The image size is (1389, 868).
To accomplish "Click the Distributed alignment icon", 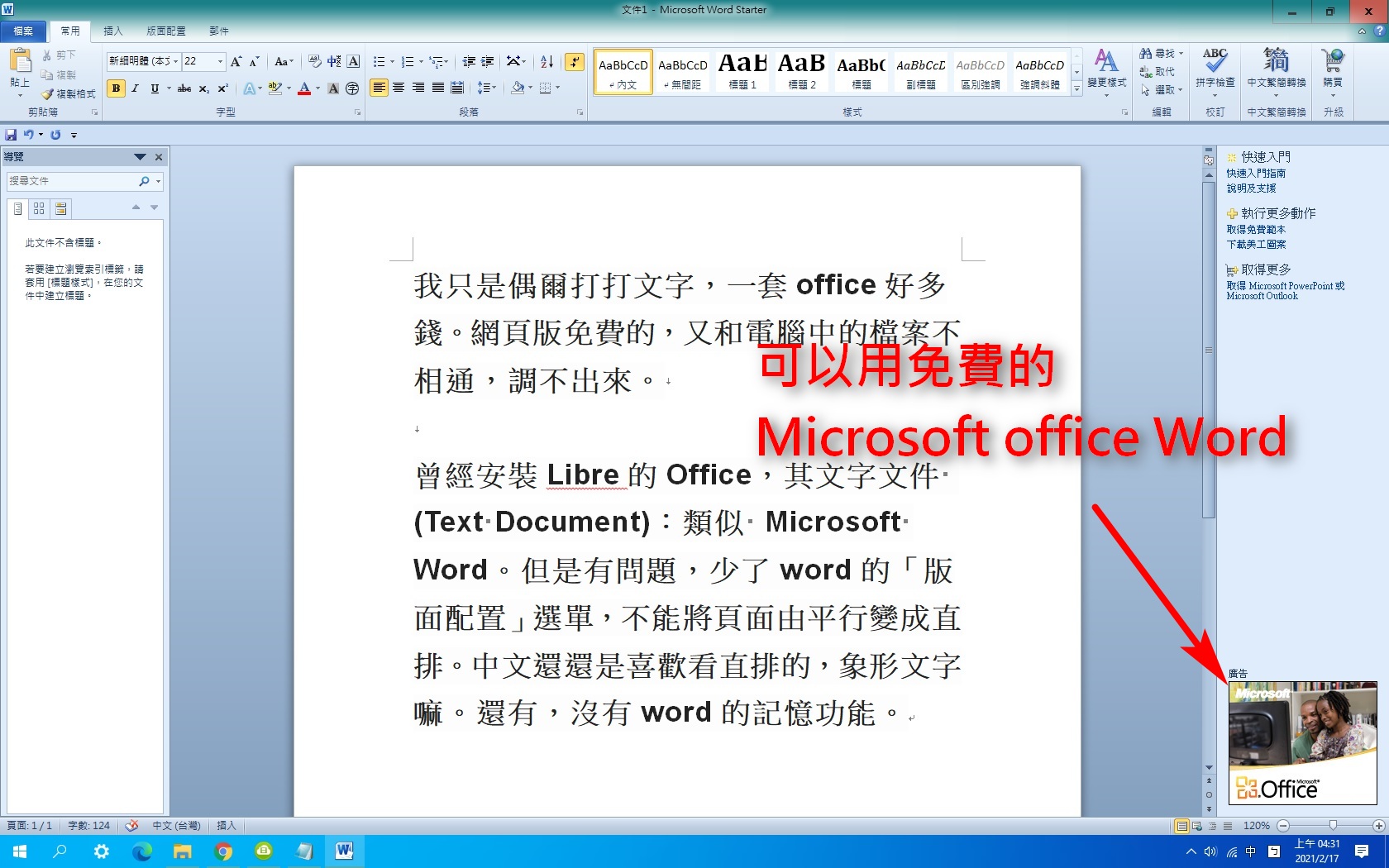I will 456,88.
